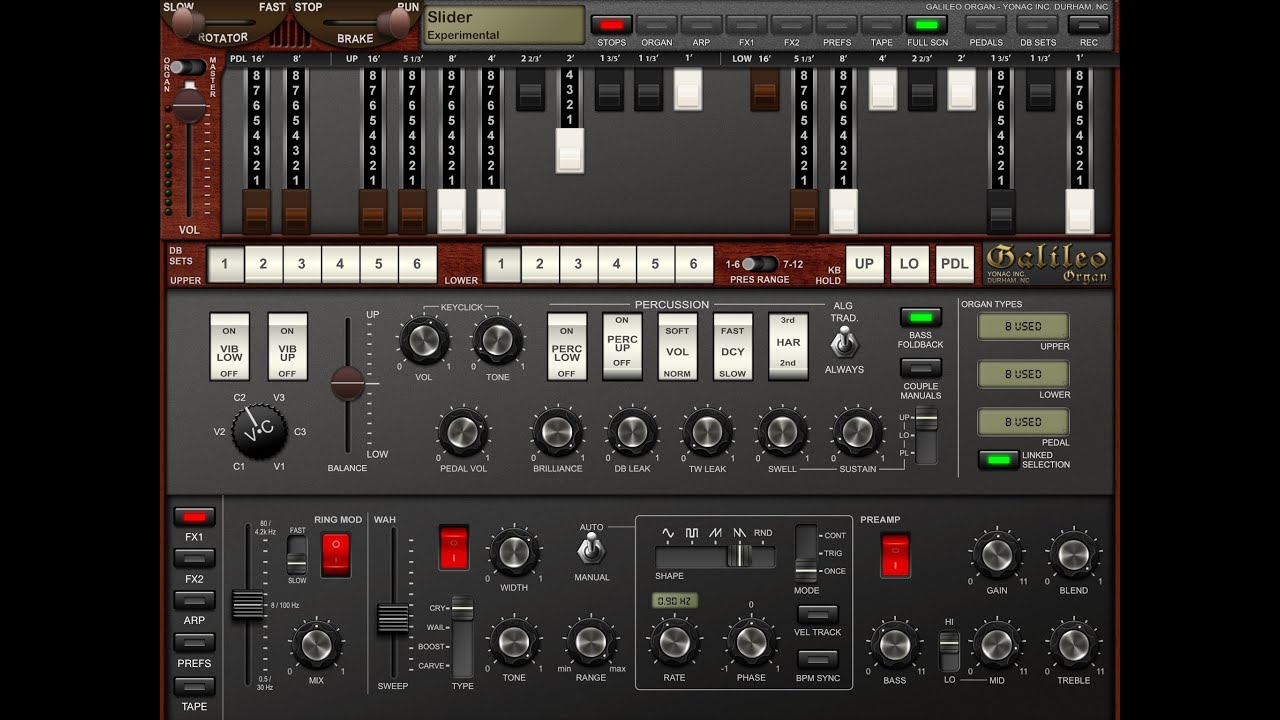
Task: Enable the Couple Manuals button
Action: [x=920, y=368]
